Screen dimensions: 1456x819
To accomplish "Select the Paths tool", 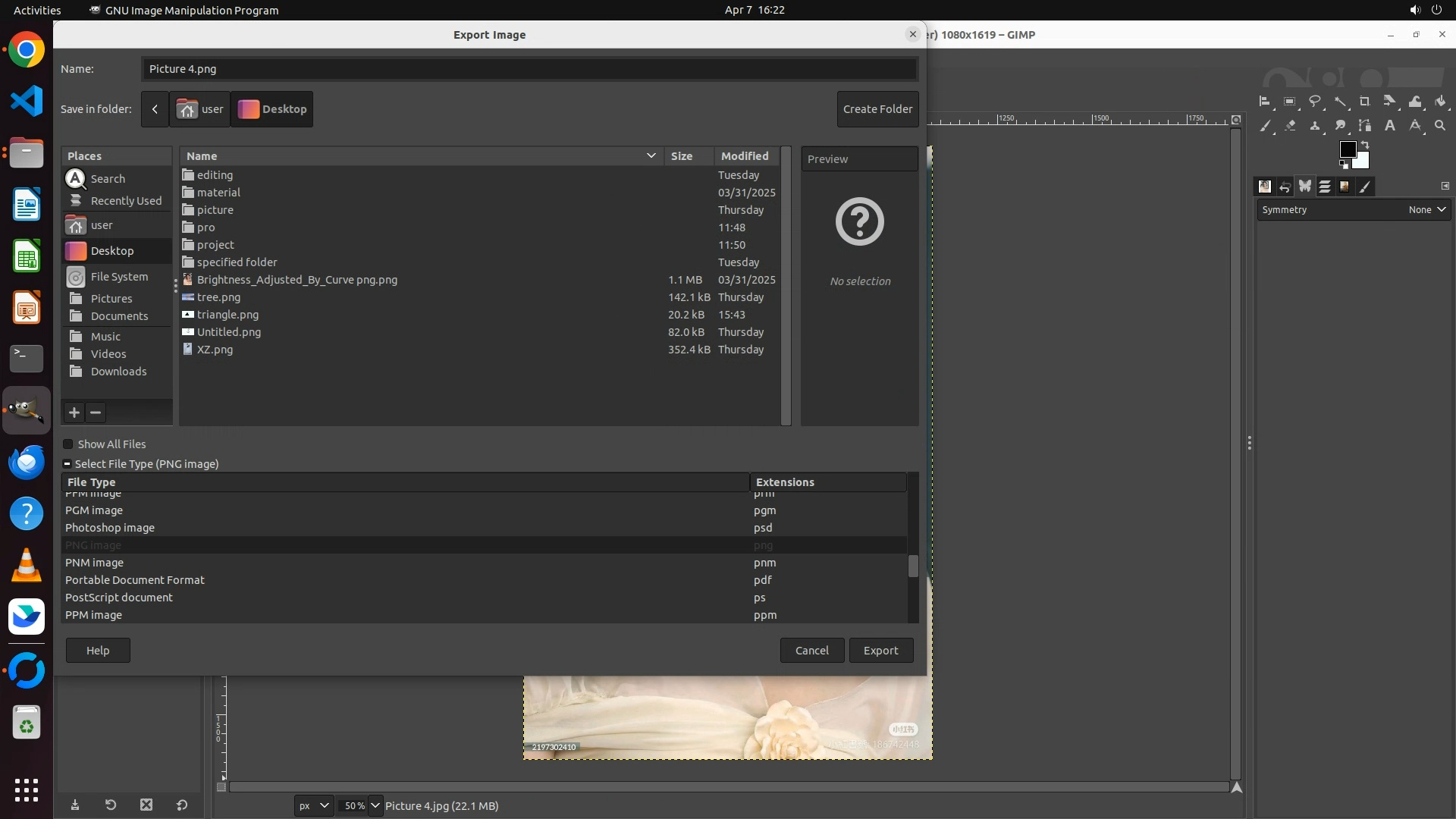I will (1364, 125).
